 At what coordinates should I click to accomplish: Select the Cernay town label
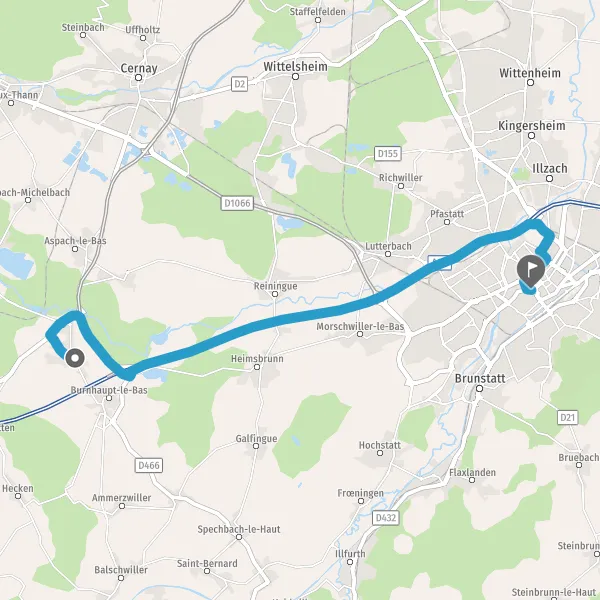[139, 68]
